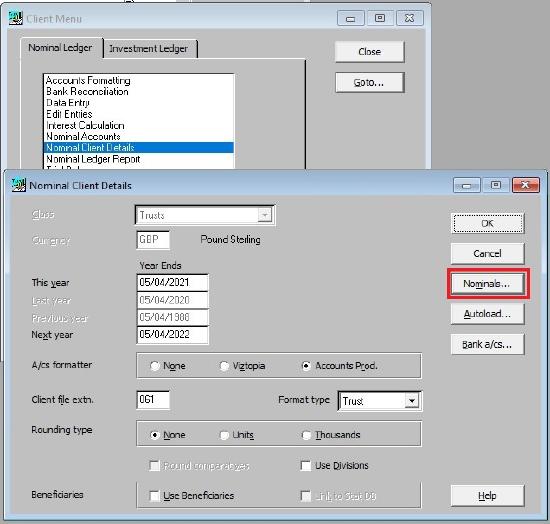The image size is (550, 524).
Task: Minimize the Client Menu window
Action: (x=351, y=18)
